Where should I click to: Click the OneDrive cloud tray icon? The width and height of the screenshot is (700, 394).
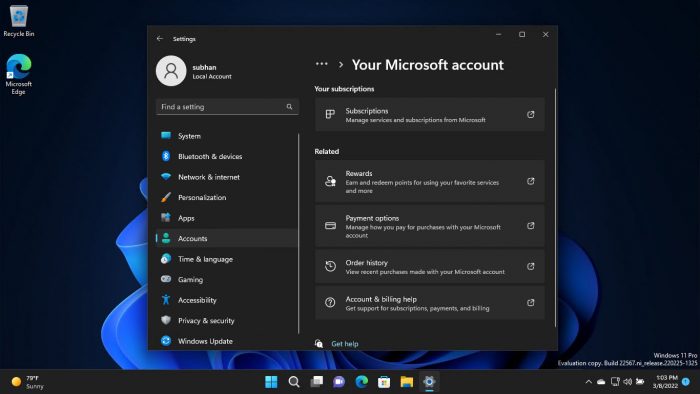pyautogui.click(x=601, y=382)
